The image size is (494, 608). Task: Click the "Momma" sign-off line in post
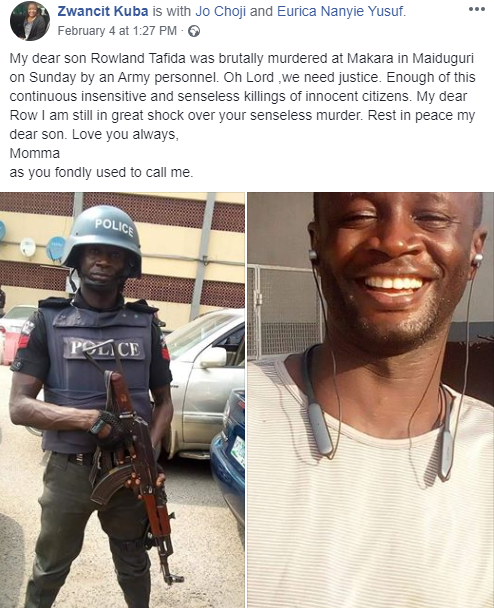(x=35, y=153)
